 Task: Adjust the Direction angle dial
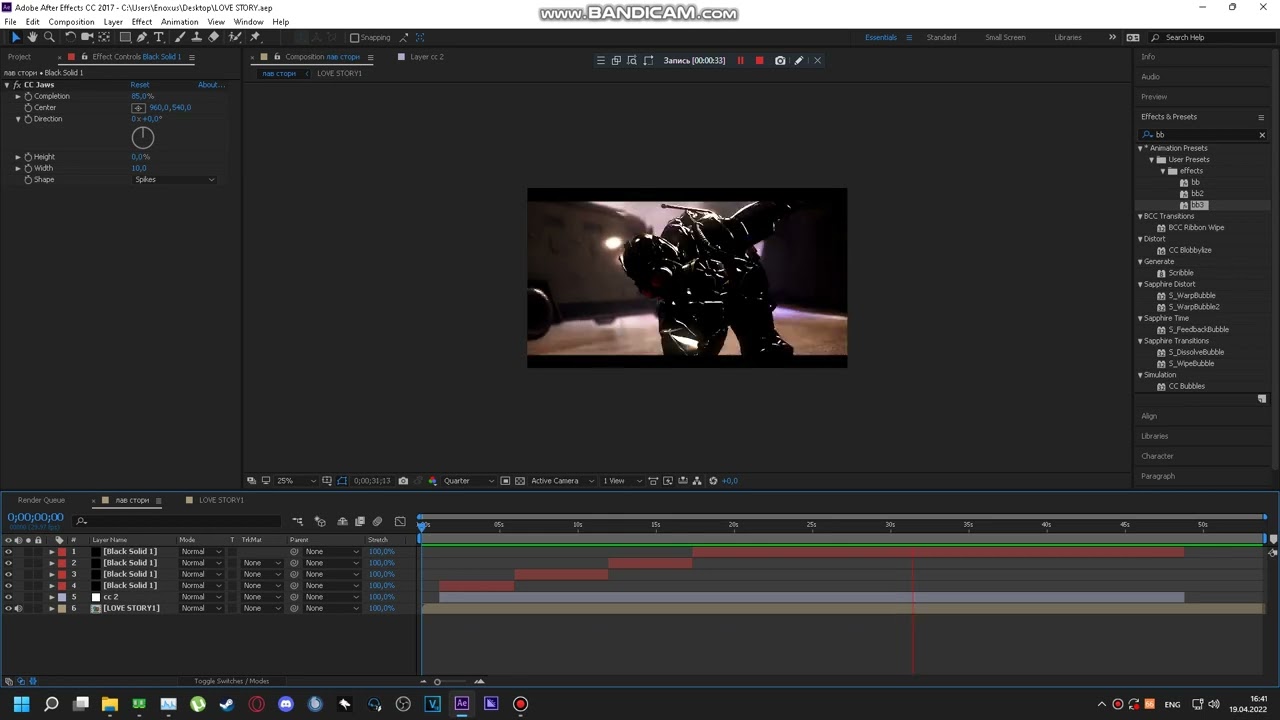pos(143,138)
